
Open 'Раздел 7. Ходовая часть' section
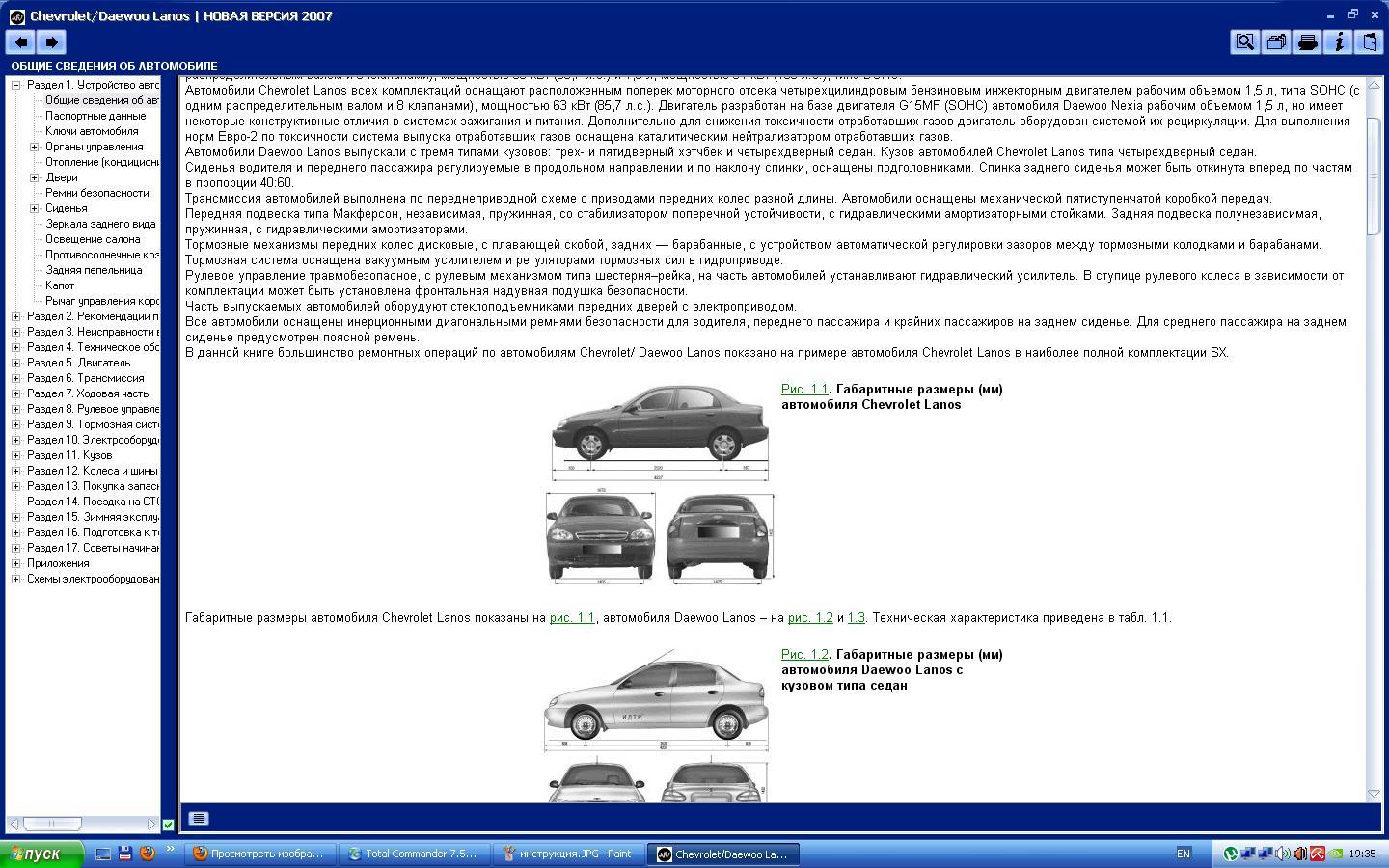88,393
